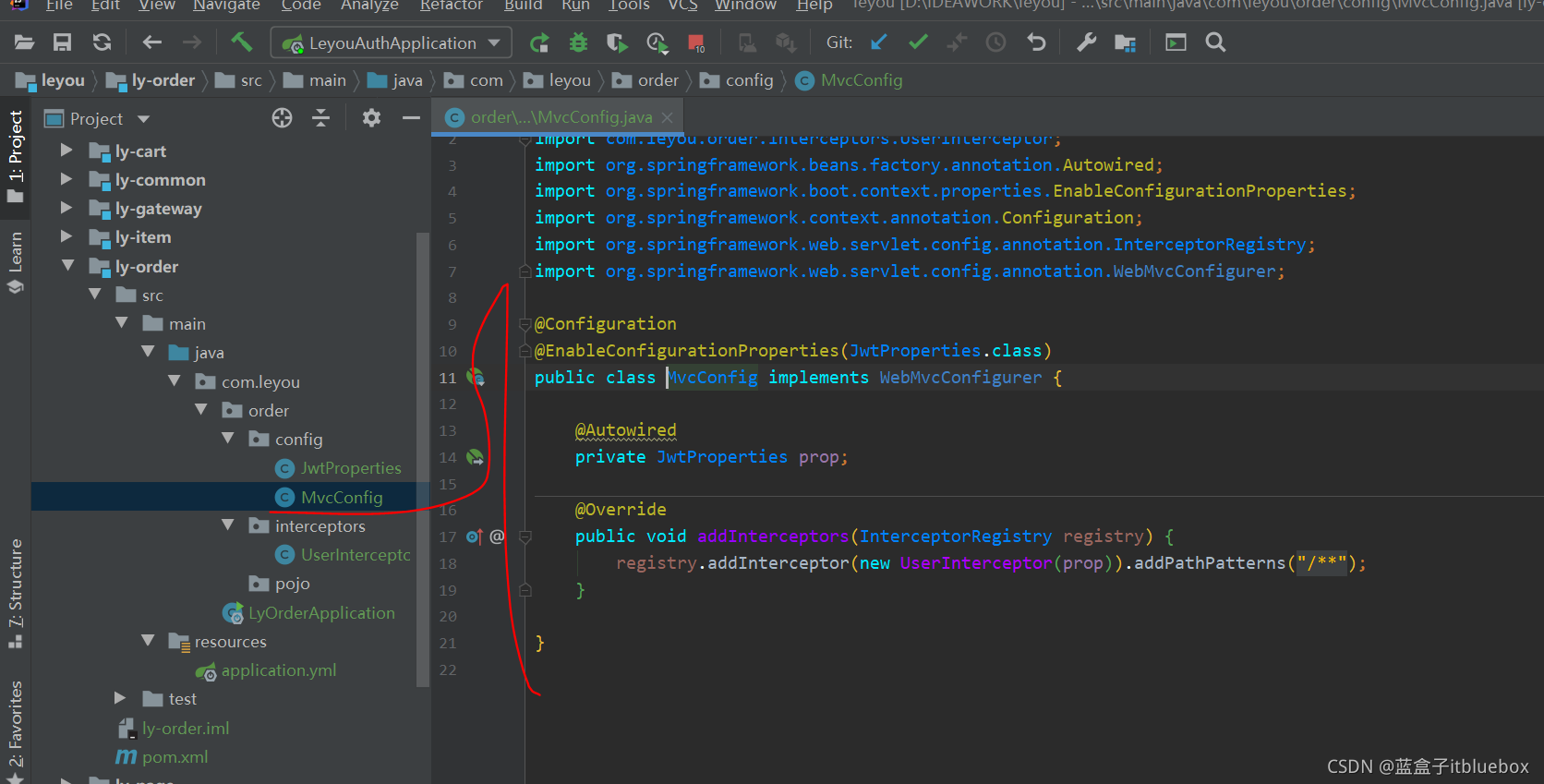Click the MvcConfig breadcrumb

point(862,80)
